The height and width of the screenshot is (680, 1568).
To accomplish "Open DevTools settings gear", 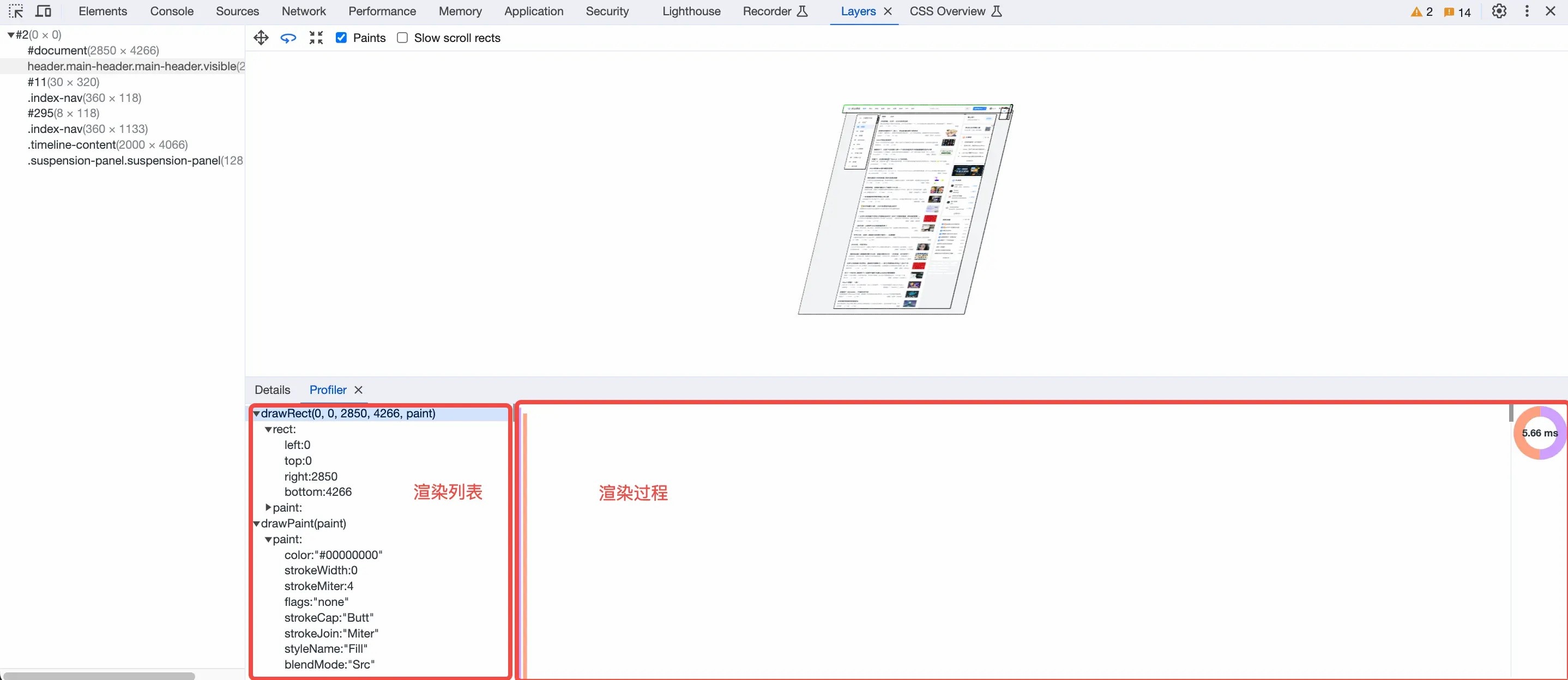I will tap(1499, 11).
